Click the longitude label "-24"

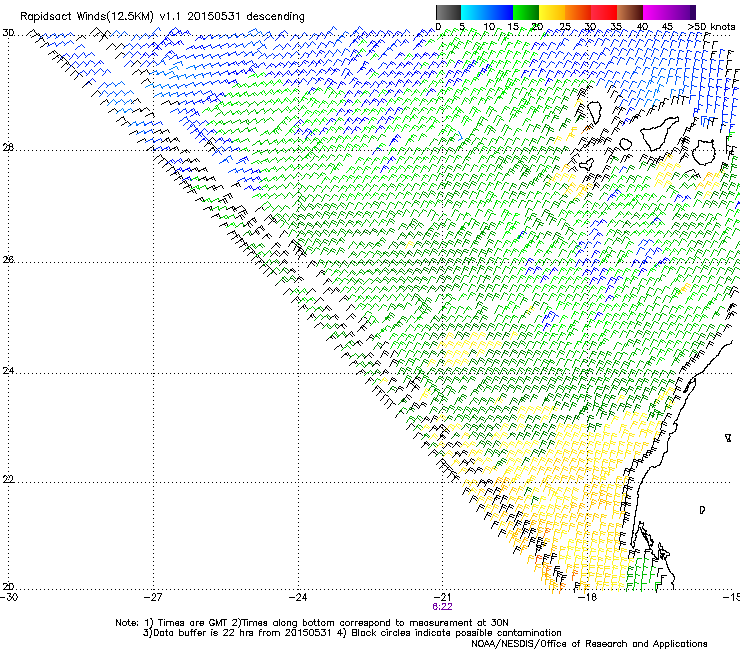click(298, 597)
